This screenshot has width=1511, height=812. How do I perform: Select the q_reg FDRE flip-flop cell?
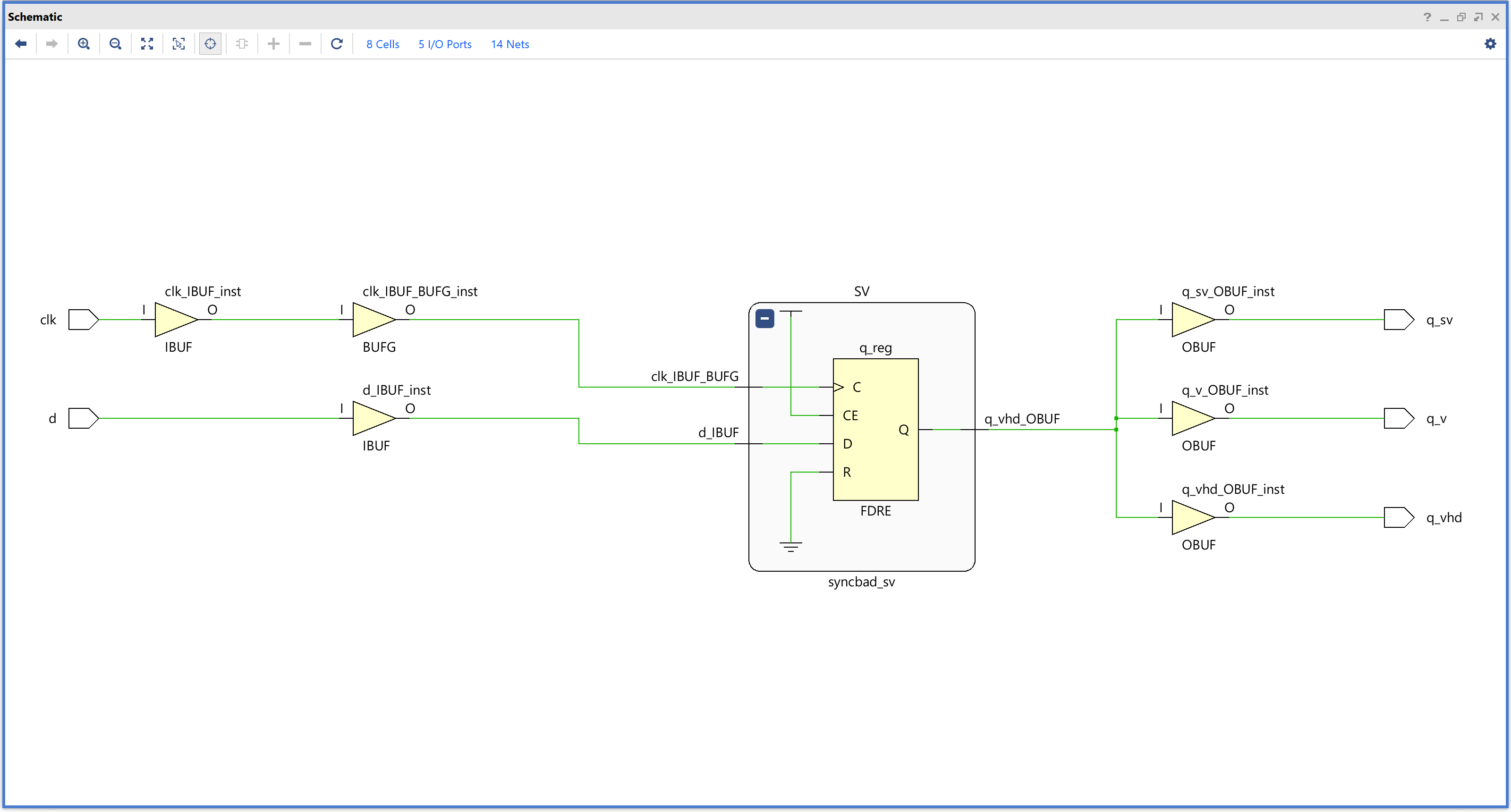coord(875,429)
